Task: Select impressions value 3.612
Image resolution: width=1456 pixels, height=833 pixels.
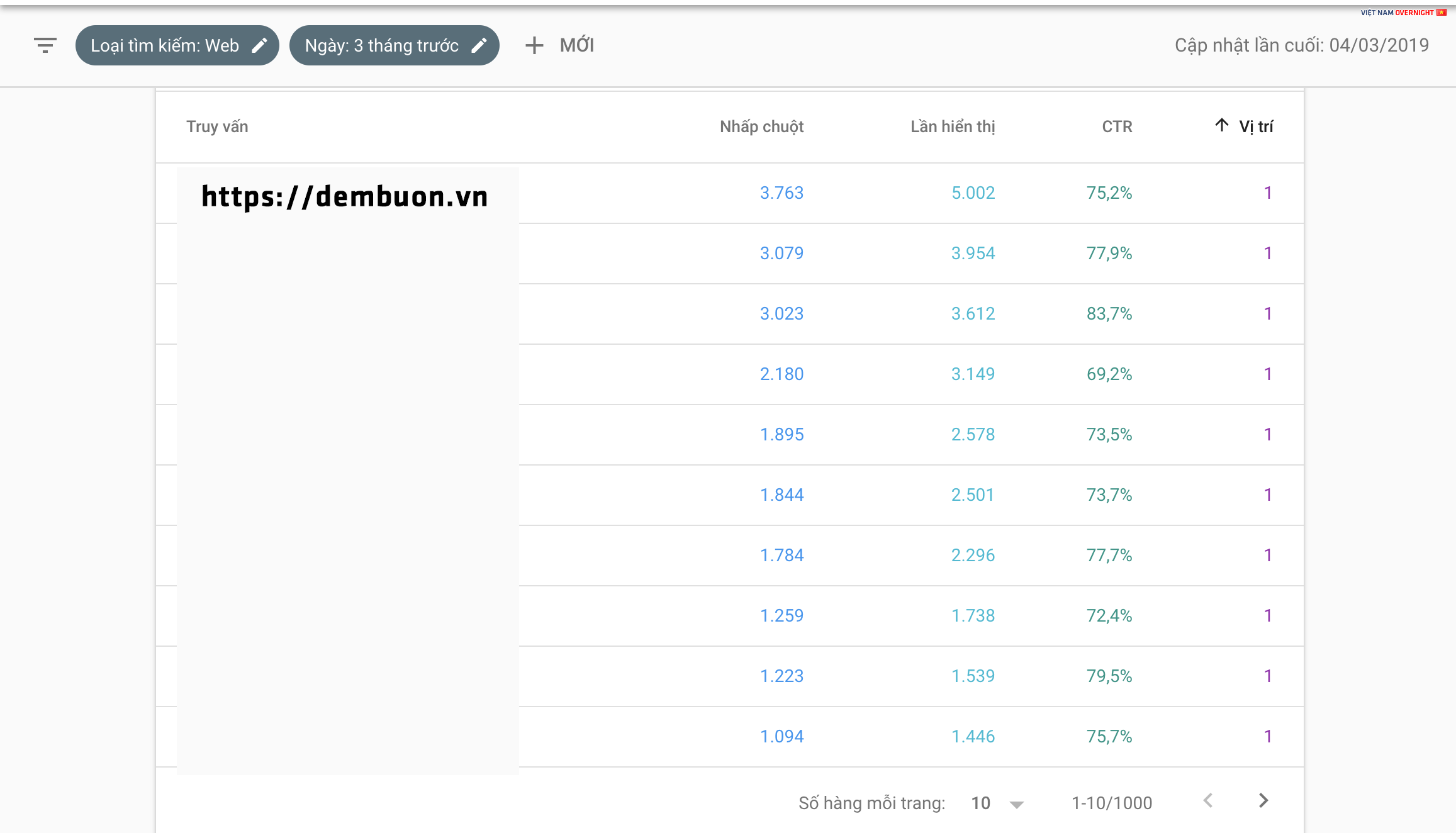Action: (973, 313)
